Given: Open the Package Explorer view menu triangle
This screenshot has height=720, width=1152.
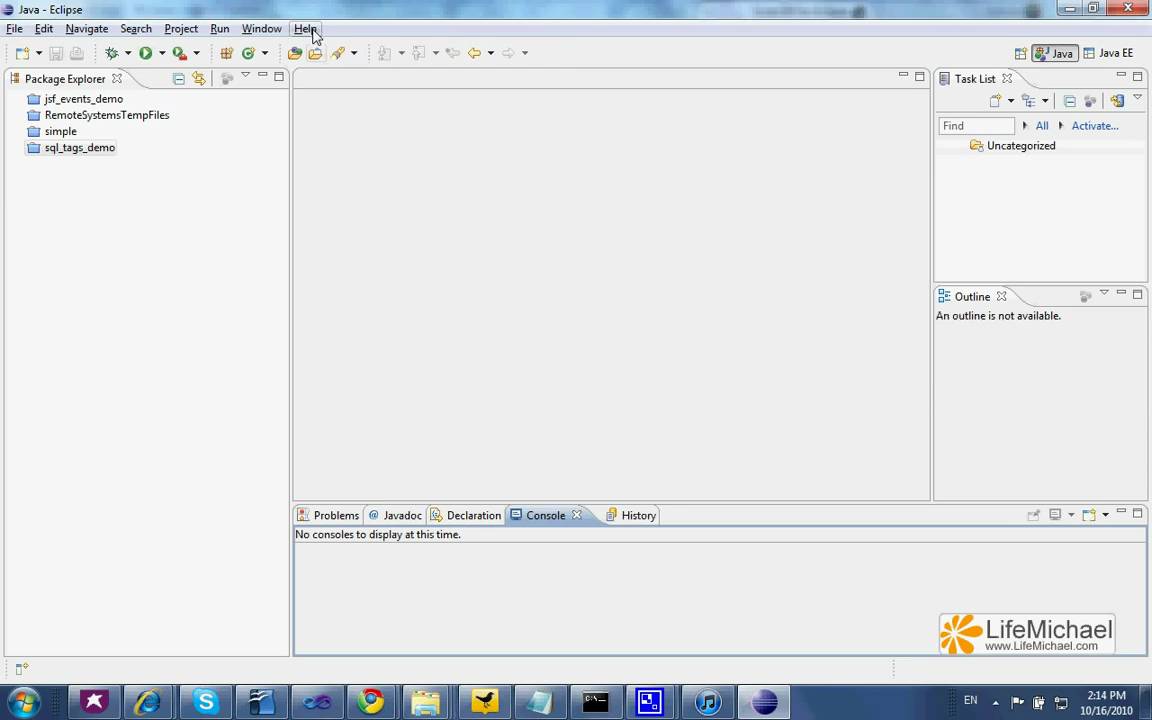Looking at the screenshot, I should [x=245, y=76].
